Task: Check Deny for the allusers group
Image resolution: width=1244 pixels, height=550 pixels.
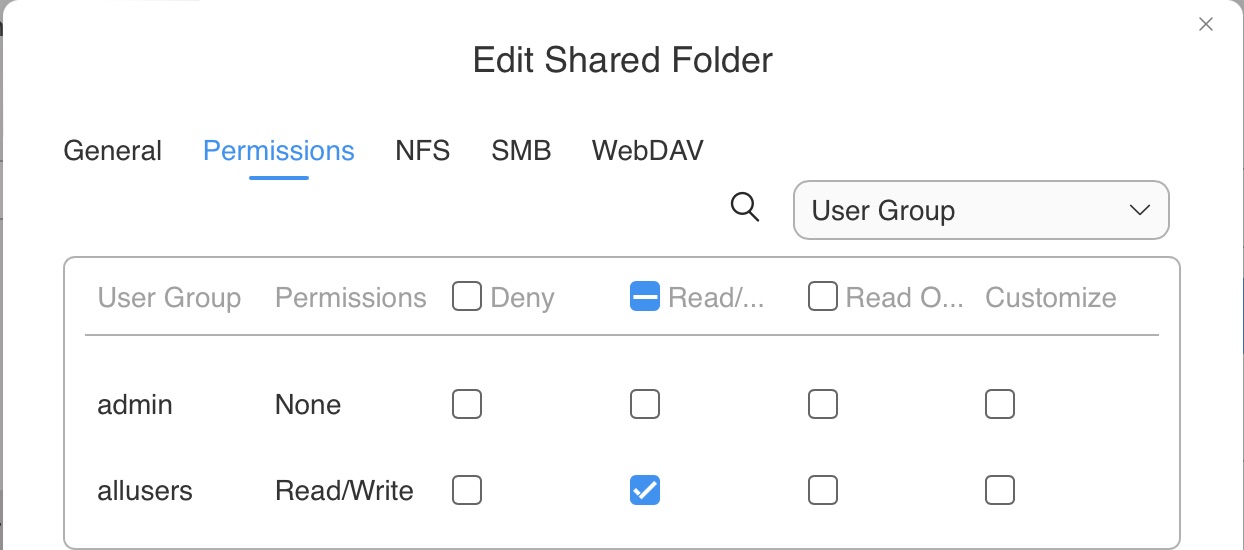Action: [x=467, y=490]
